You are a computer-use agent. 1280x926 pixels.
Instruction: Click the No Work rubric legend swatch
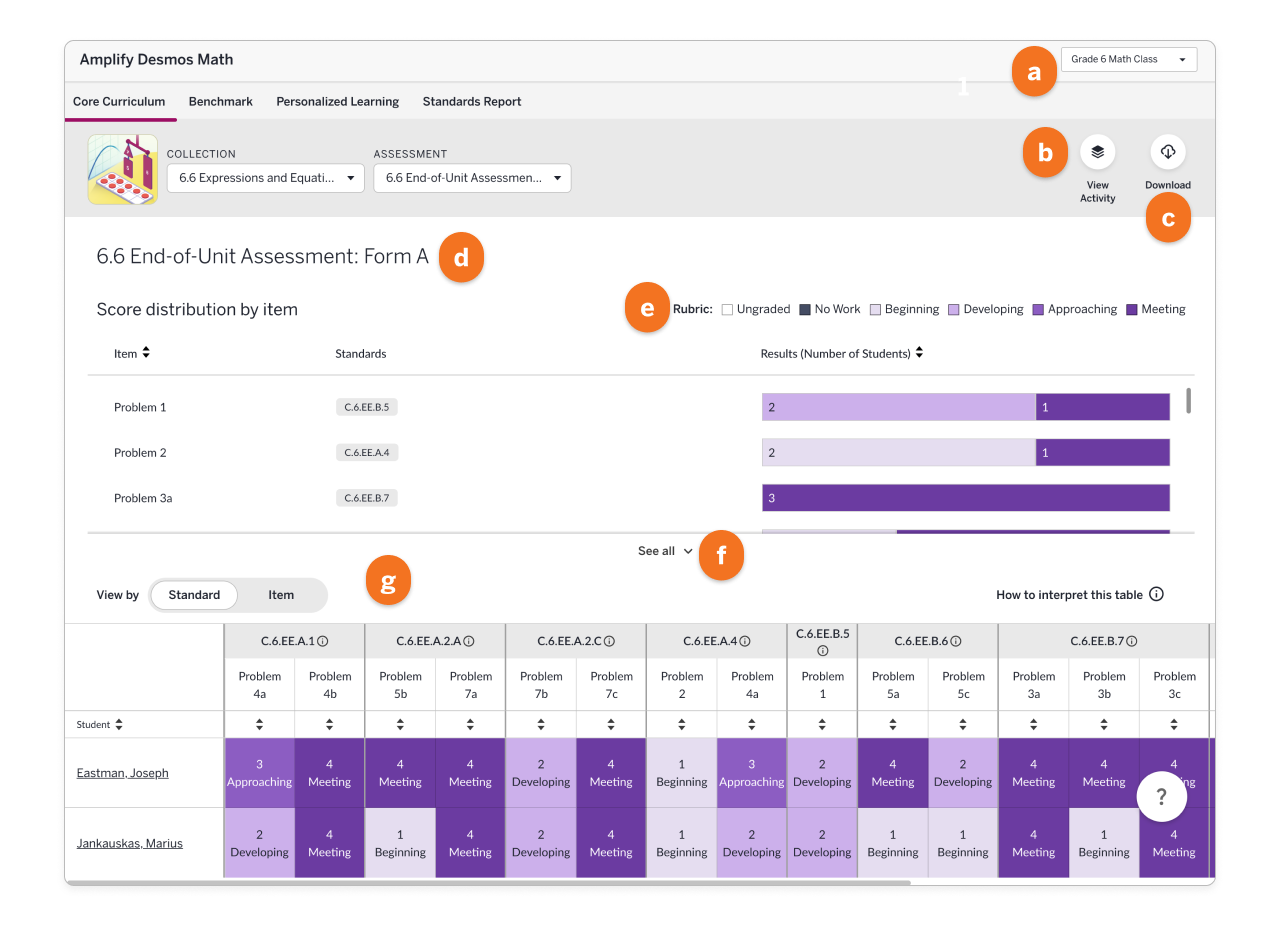pyautogui.click(x=805, y=310)
